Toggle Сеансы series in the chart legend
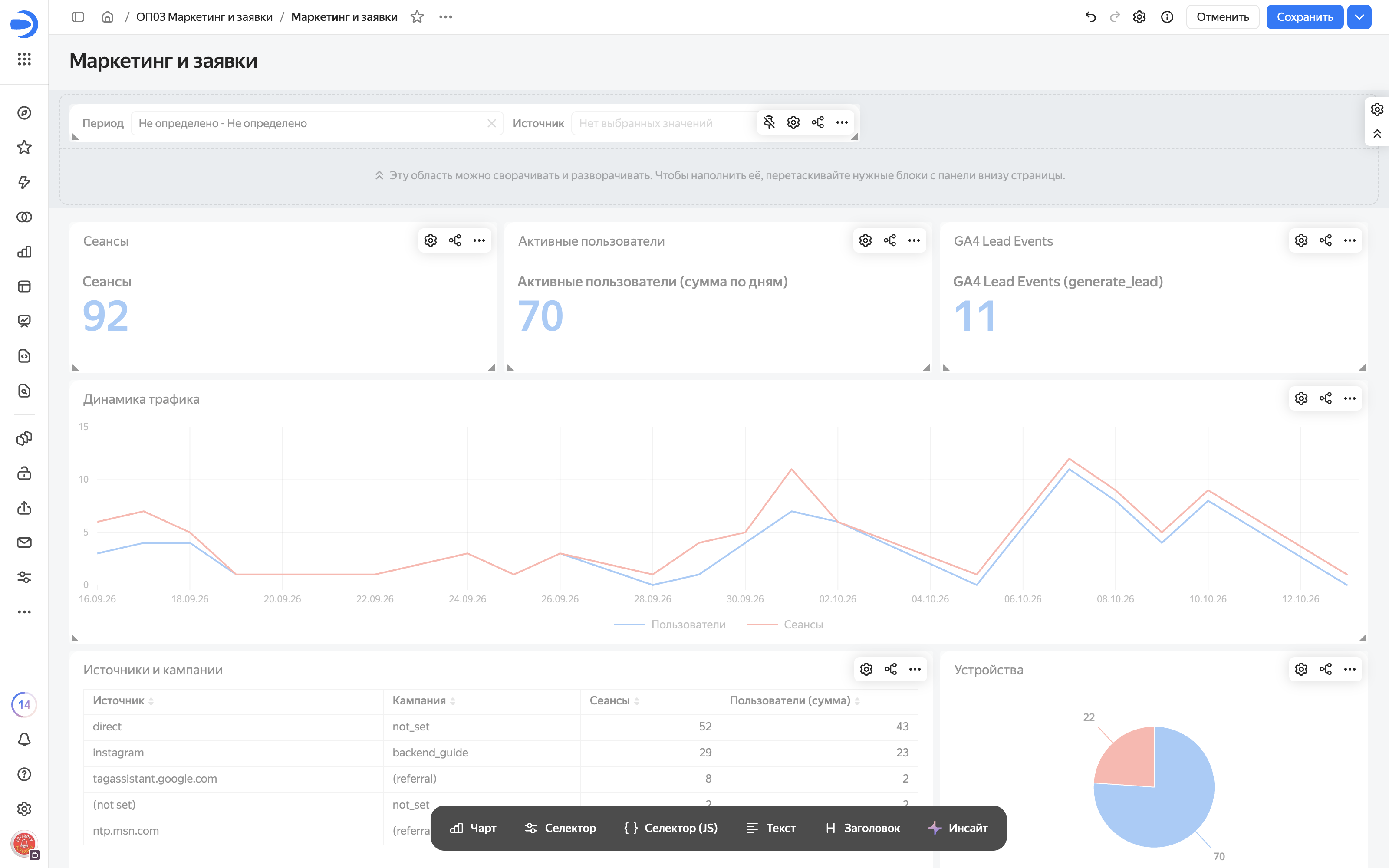The width and height of the screenshot is (1389, 868). 785,625
